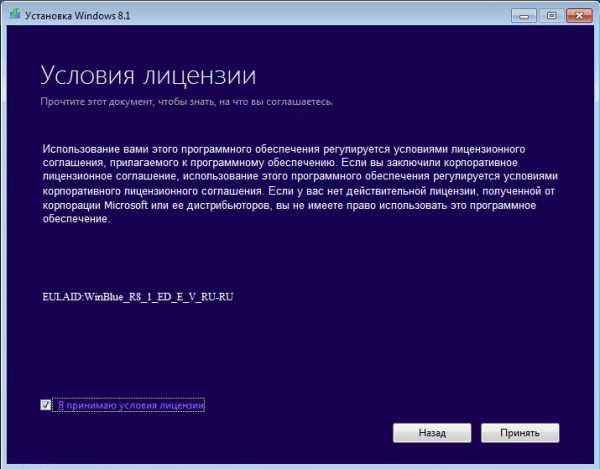Screen dimensions: 600x469
Task: Minimize the Установка Windows 8.1 window
Action: click(x=524, y=16)
